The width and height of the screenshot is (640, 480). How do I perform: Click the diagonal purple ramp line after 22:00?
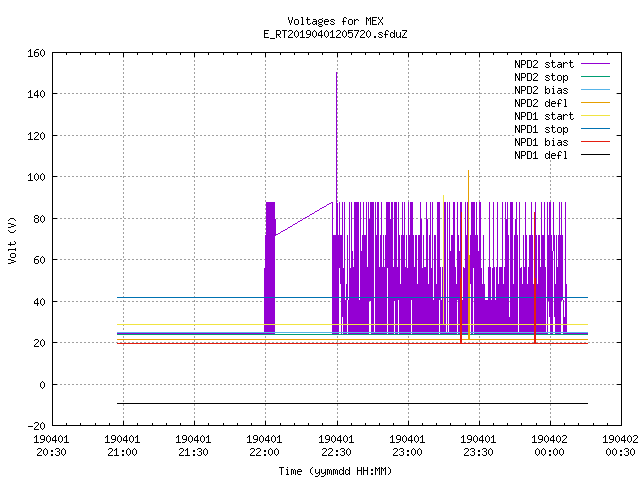click(304, 219)
